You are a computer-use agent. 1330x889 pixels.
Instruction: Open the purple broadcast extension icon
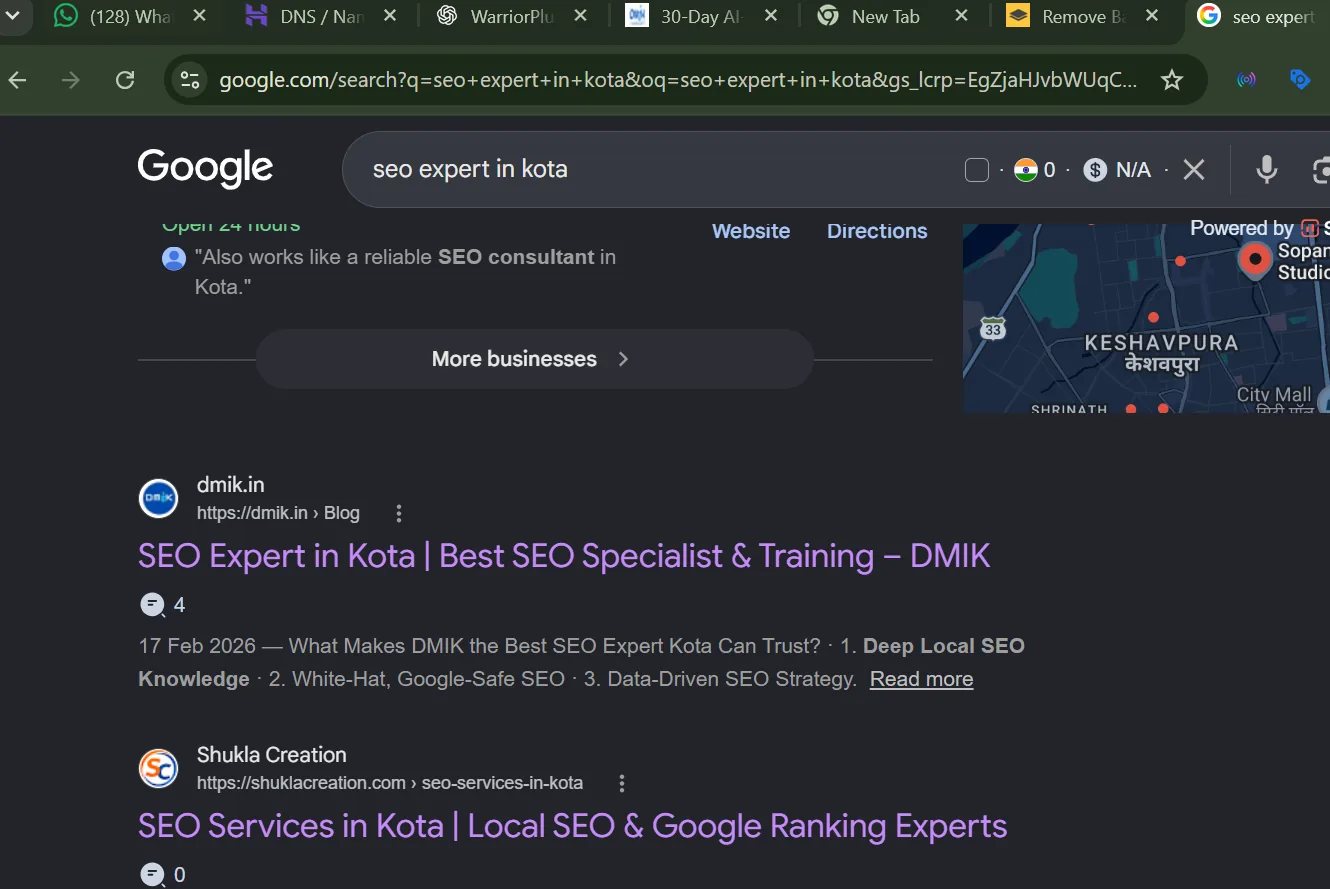(1246, 80)
